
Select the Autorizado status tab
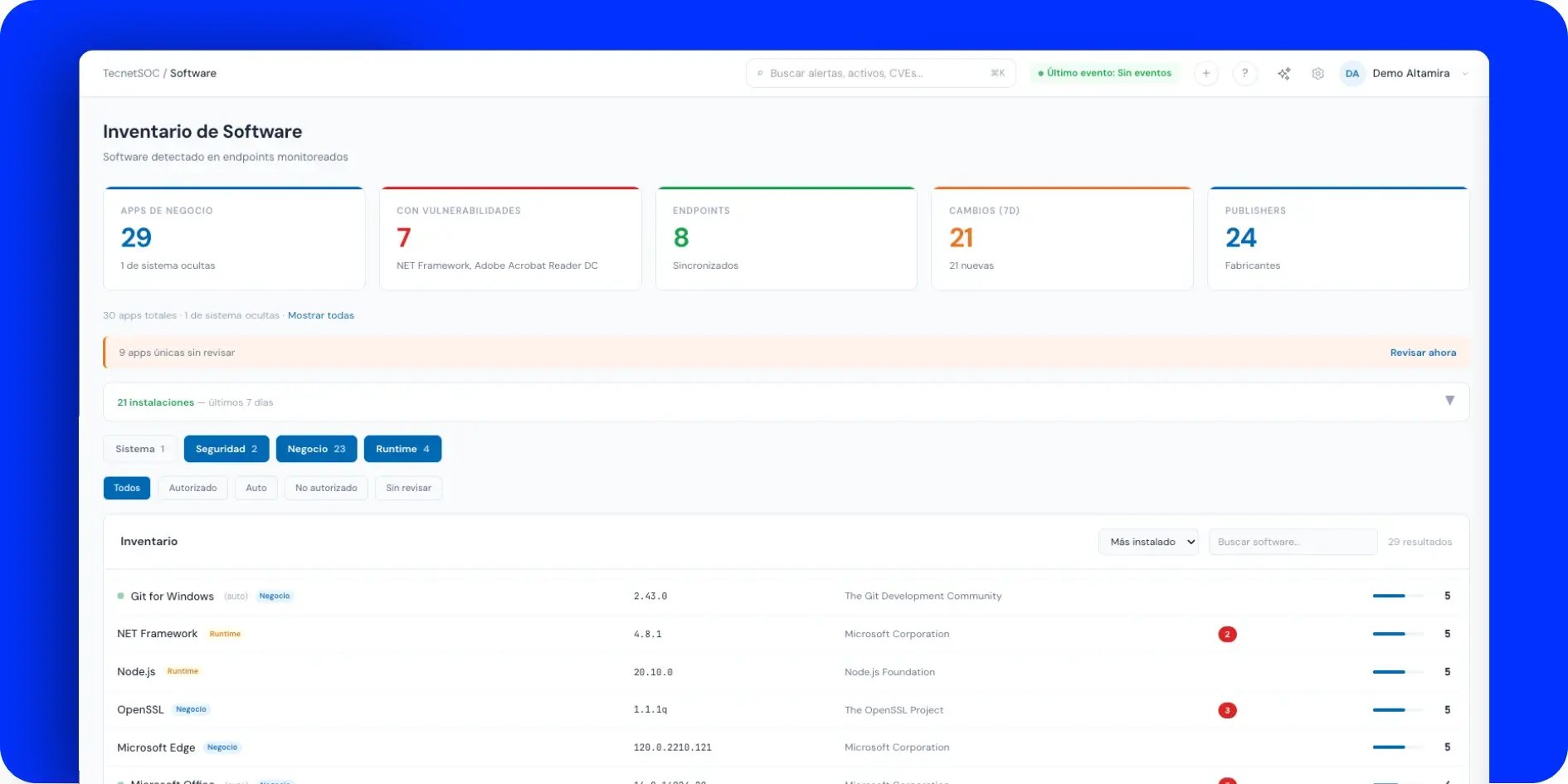coord(192,488)
